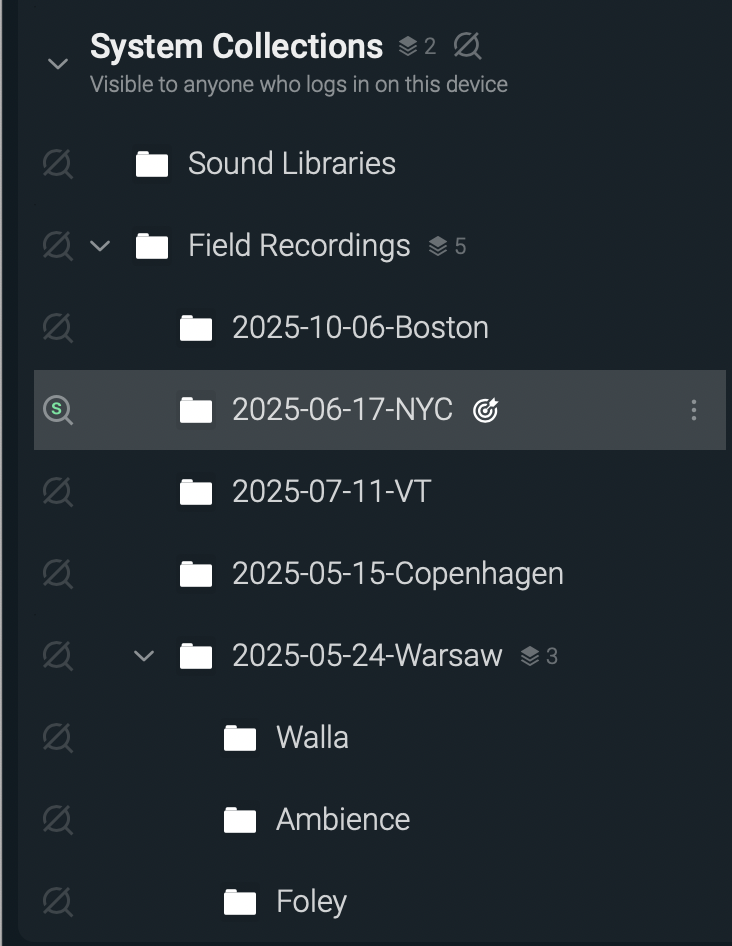Image resolution: width=732 pixels, height=946 pixels.
Task: Open the three-dot menu for 2025-06-17-NYC
Action: 694,409
